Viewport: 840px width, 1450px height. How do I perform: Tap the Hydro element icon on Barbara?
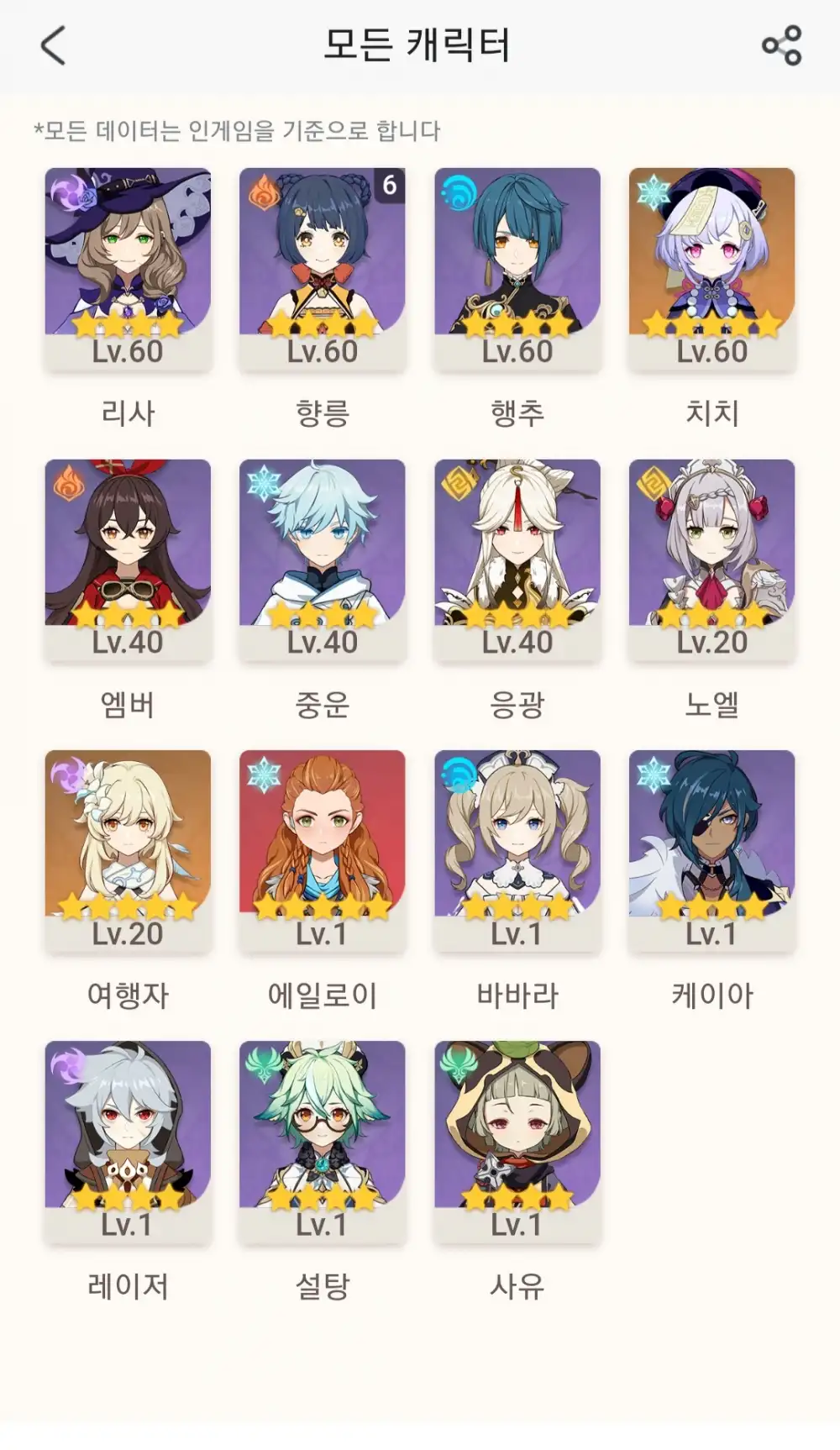[x=459, y=775]
